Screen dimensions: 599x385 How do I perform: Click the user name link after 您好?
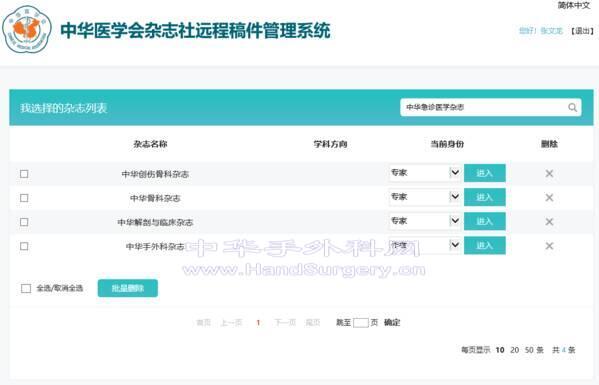[552, 31]
